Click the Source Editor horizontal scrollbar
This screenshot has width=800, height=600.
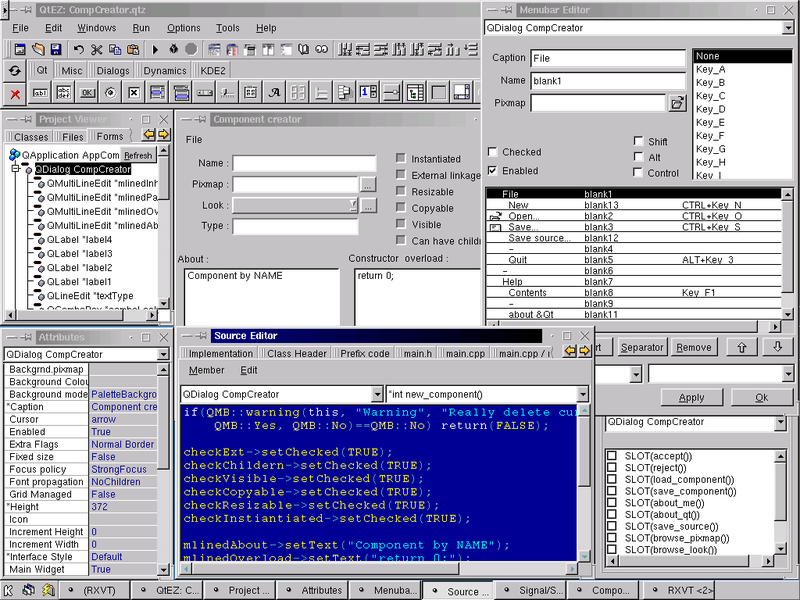[x=380, y=568]
